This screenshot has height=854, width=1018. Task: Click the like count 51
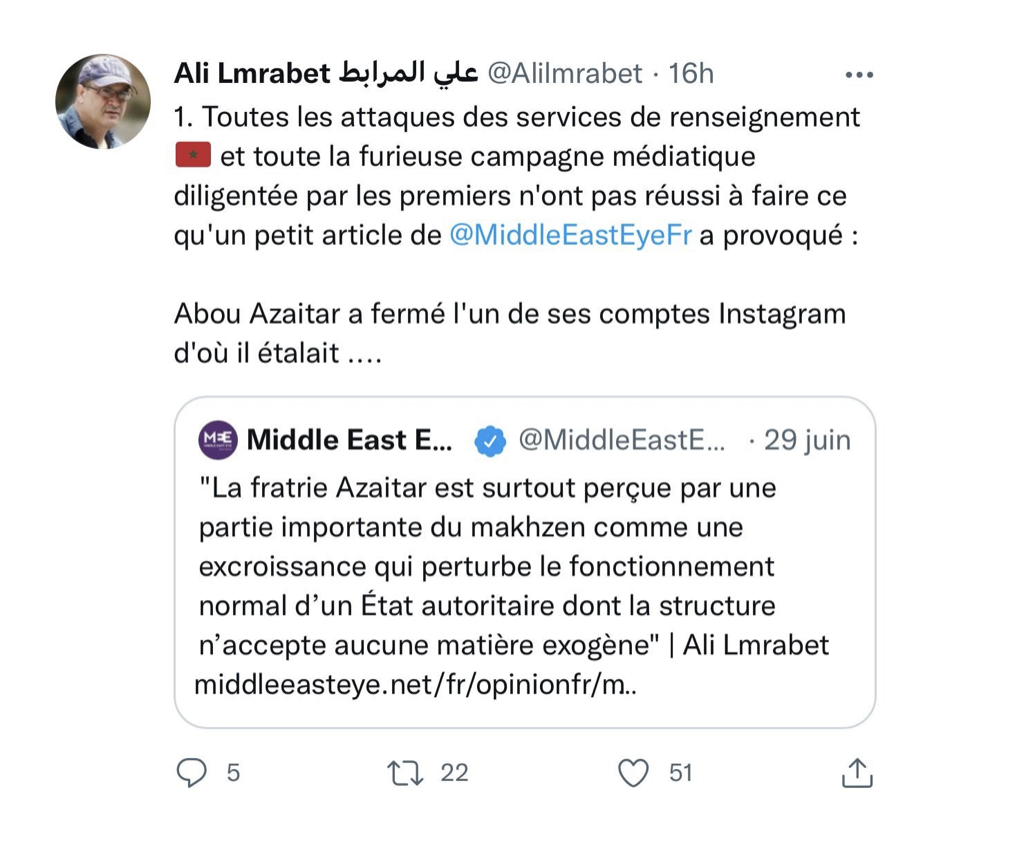[681, 773]
